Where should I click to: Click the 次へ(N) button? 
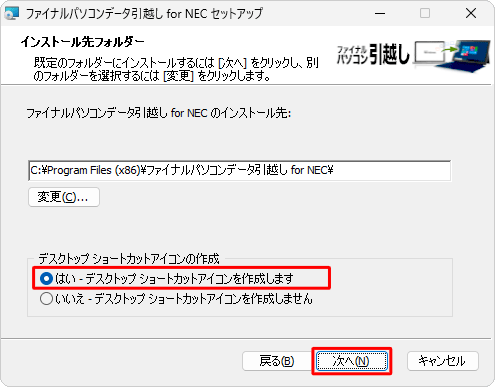(x=352, y=361)
